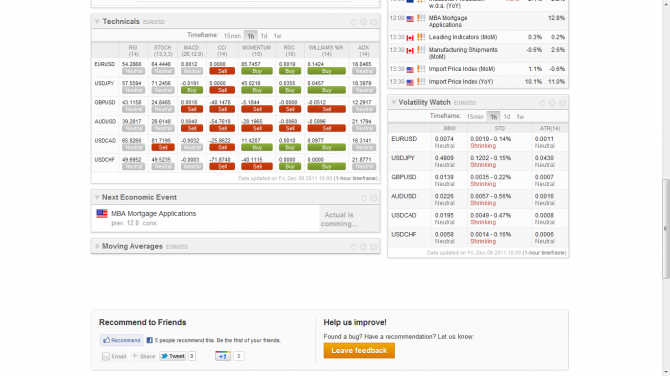Select 15min timeframe in Volatility Watch
The height and width of the screenshot is (376, 670).
tap(475, 117)
